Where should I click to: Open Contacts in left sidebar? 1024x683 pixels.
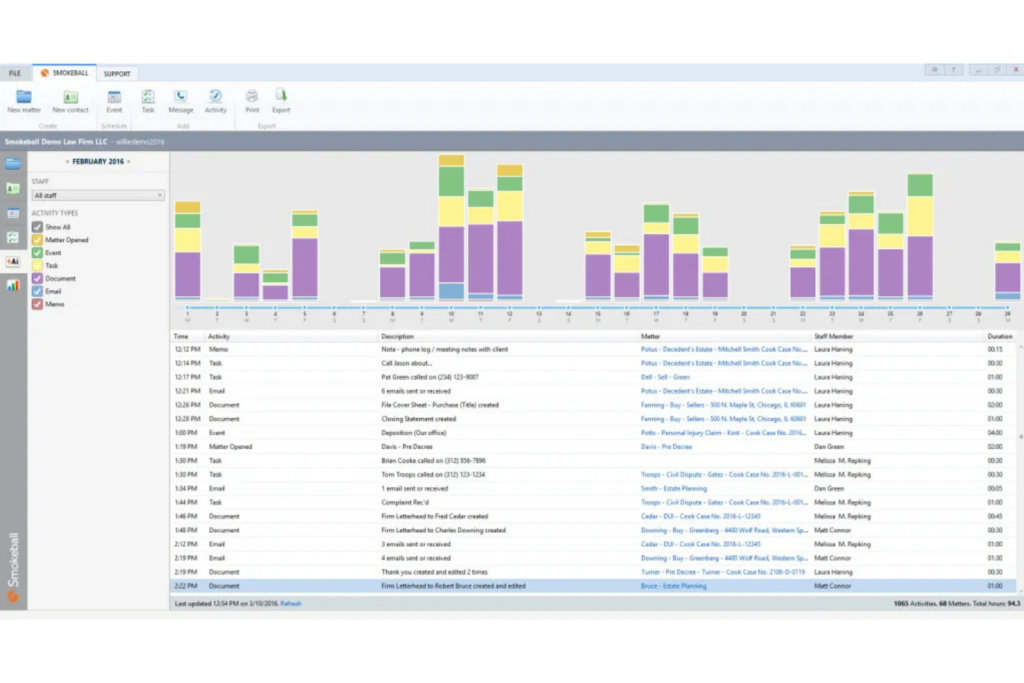(13, 189)
